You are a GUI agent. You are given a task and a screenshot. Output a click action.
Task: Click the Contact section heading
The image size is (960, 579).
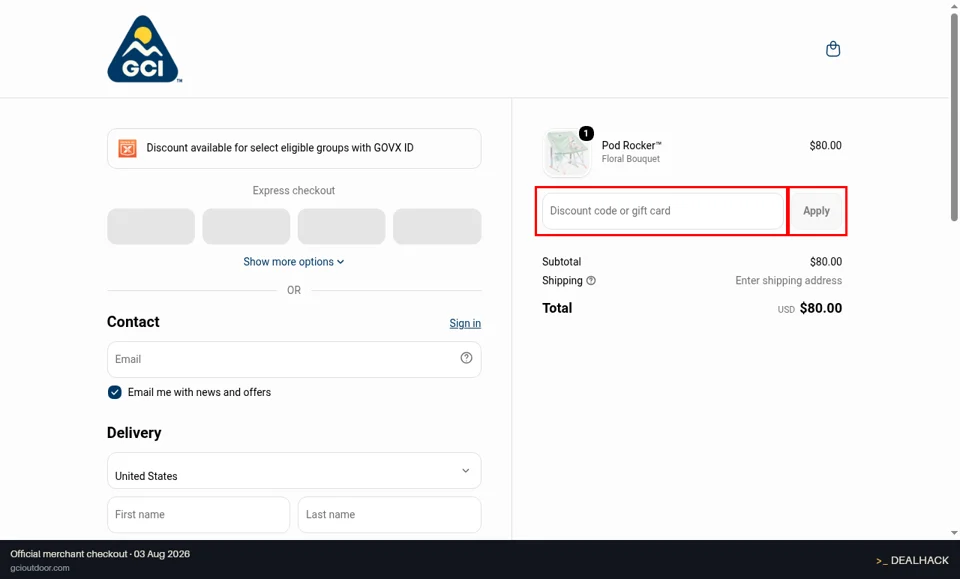(x=133, y=322)
